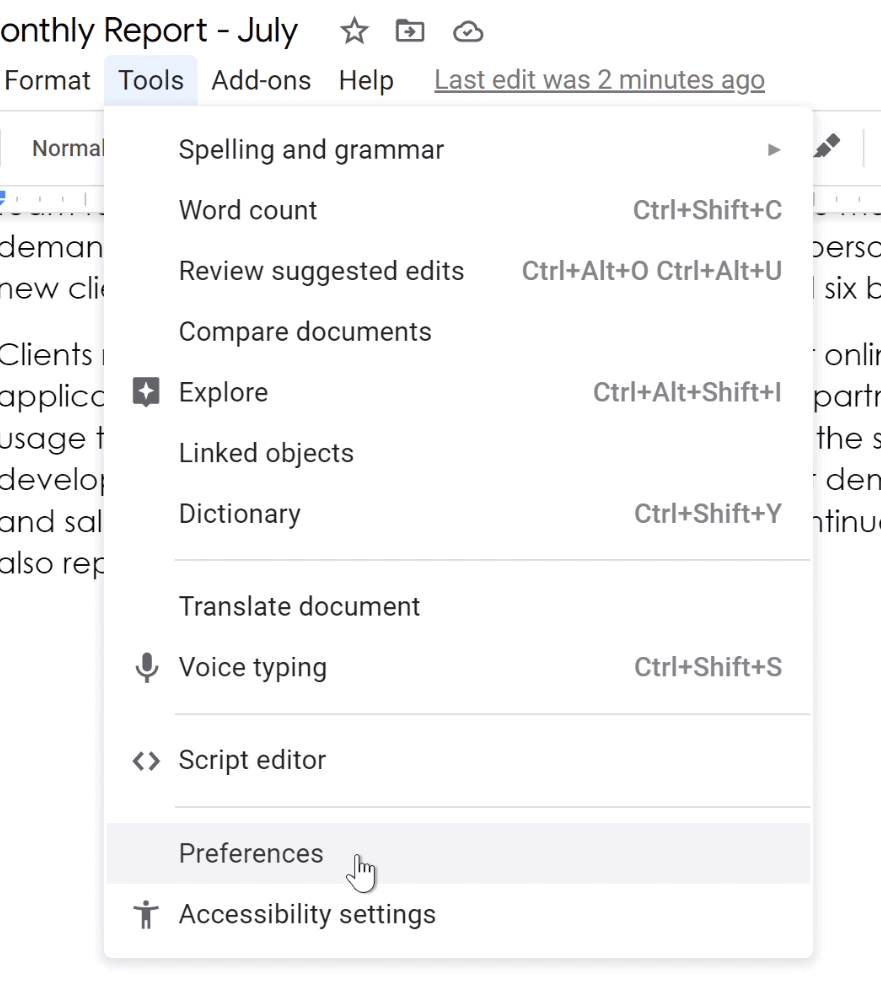881x993 pixels.
Task: Click the document title to rename it
Action: click(x=150, y=30)
